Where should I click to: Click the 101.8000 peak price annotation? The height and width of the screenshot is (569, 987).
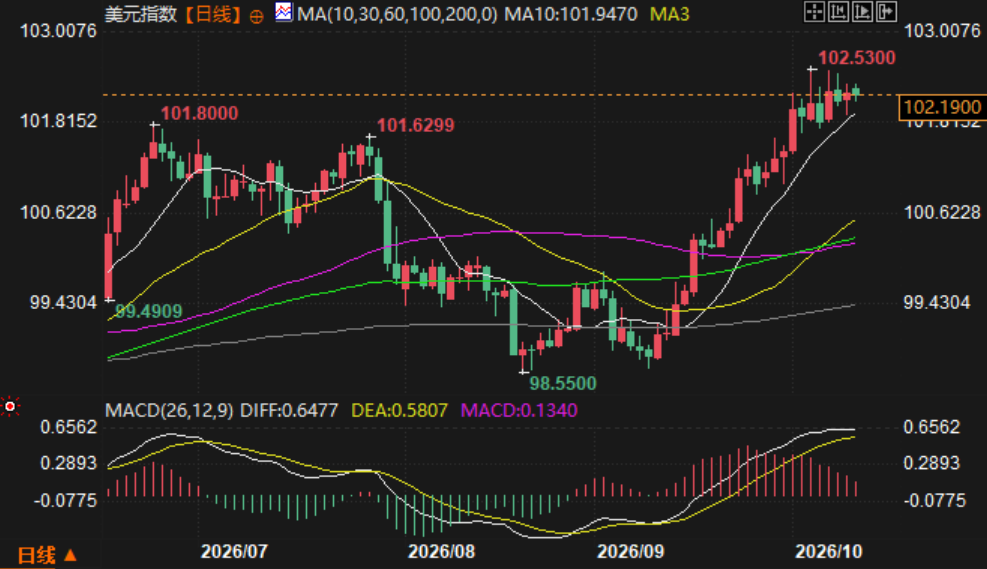[200, 113]
